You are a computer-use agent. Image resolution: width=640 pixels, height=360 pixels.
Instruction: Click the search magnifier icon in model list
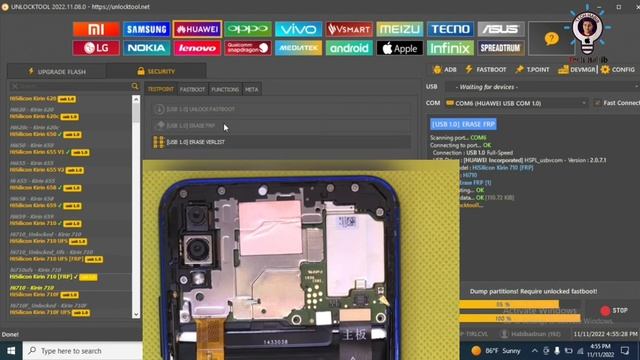coord(135,86)
